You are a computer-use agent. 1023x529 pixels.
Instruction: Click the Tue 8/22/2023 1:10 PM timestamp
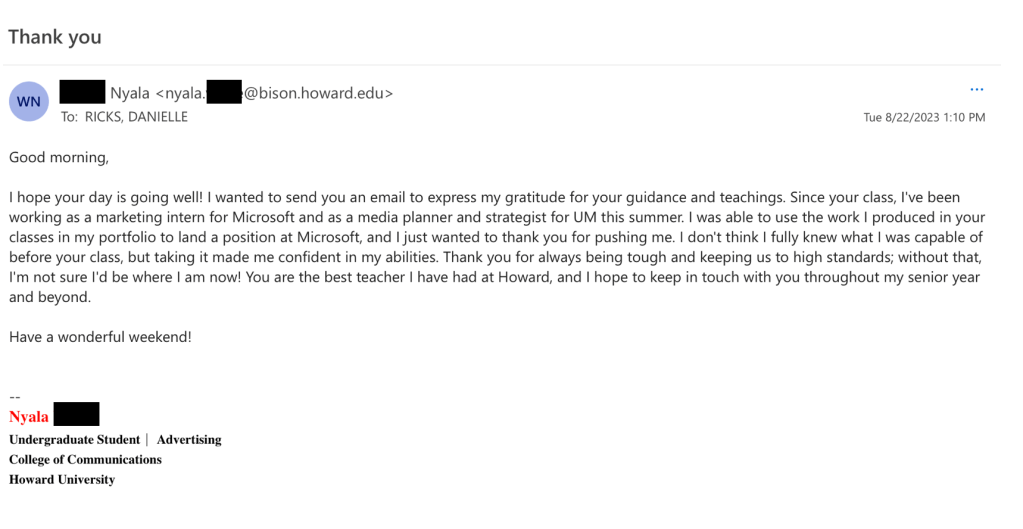(924, 118)
